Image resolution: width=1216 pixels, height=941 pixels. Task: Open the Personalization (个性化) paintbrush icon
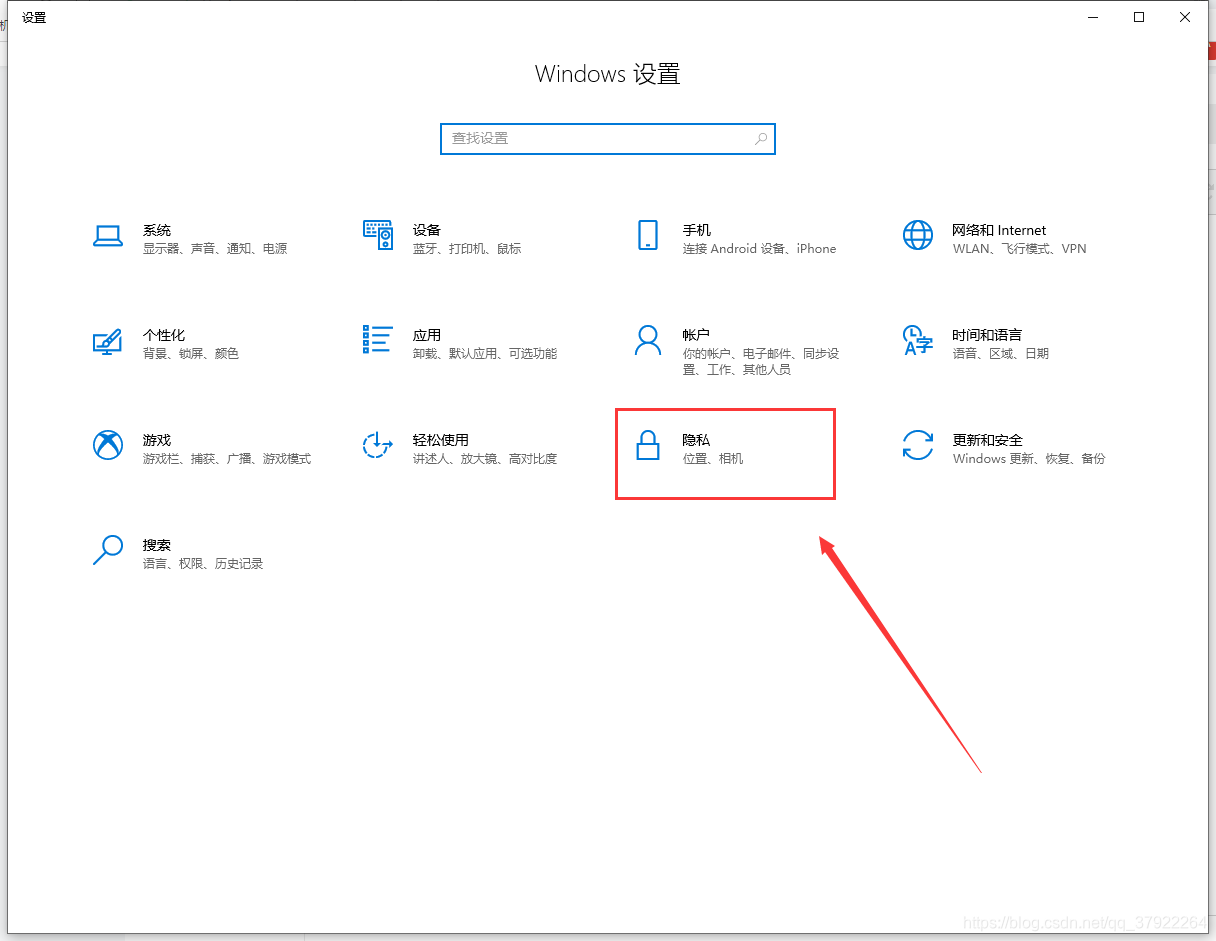(107, 341)
